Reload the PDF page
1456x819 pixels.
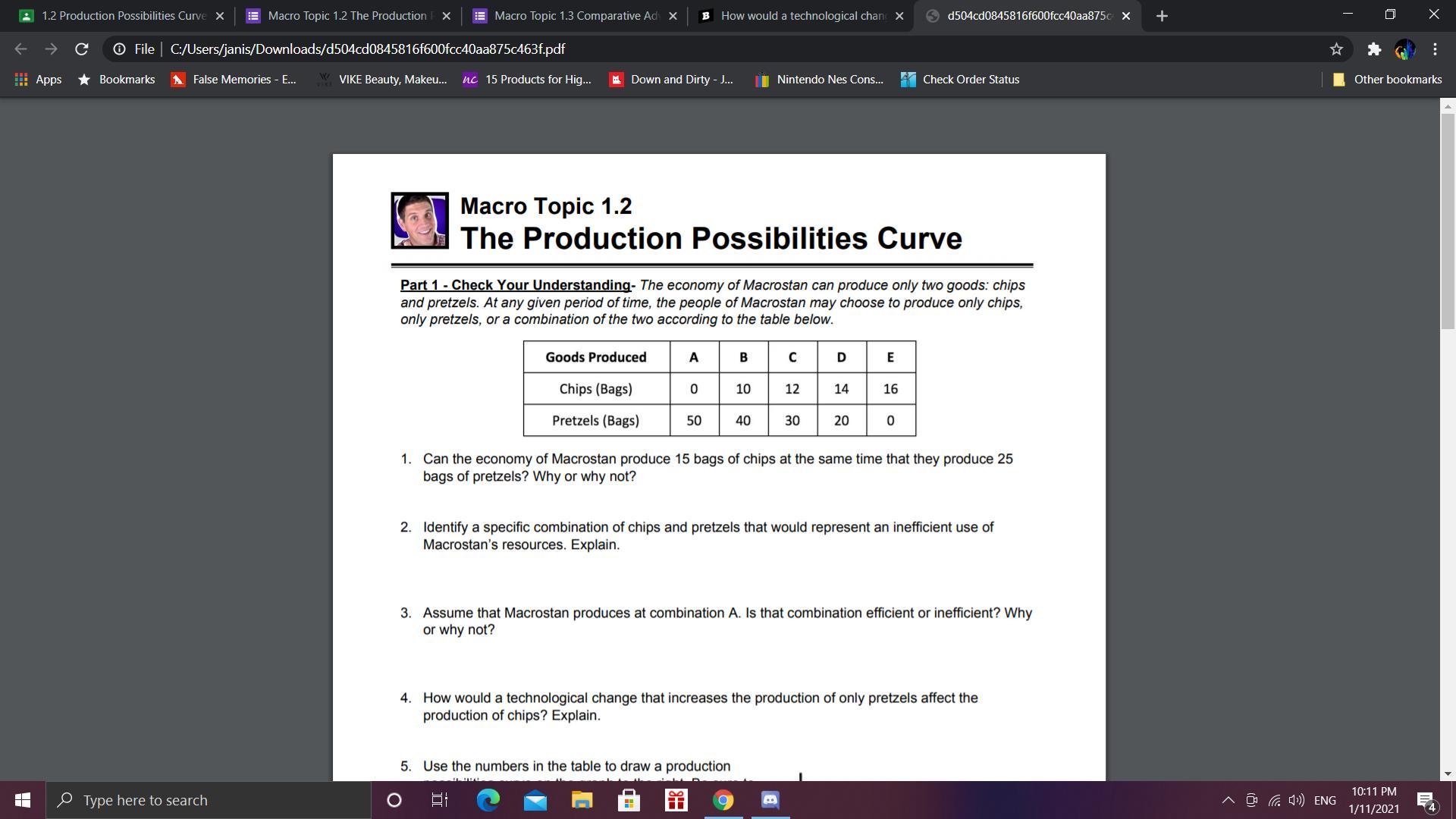[81, 49]
